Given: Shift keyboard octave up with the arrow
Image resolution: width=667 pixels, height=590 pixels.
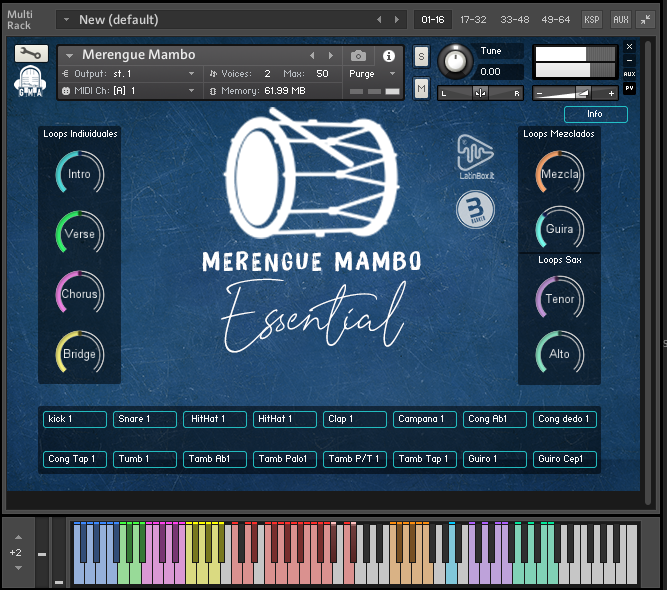Looking at the screenshot, I should 18,537.
